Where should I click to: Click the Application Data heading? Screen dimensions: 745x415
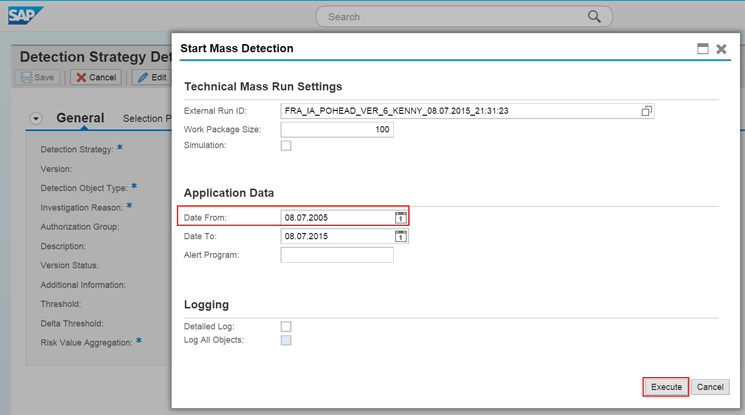click(x=229, y=193)
